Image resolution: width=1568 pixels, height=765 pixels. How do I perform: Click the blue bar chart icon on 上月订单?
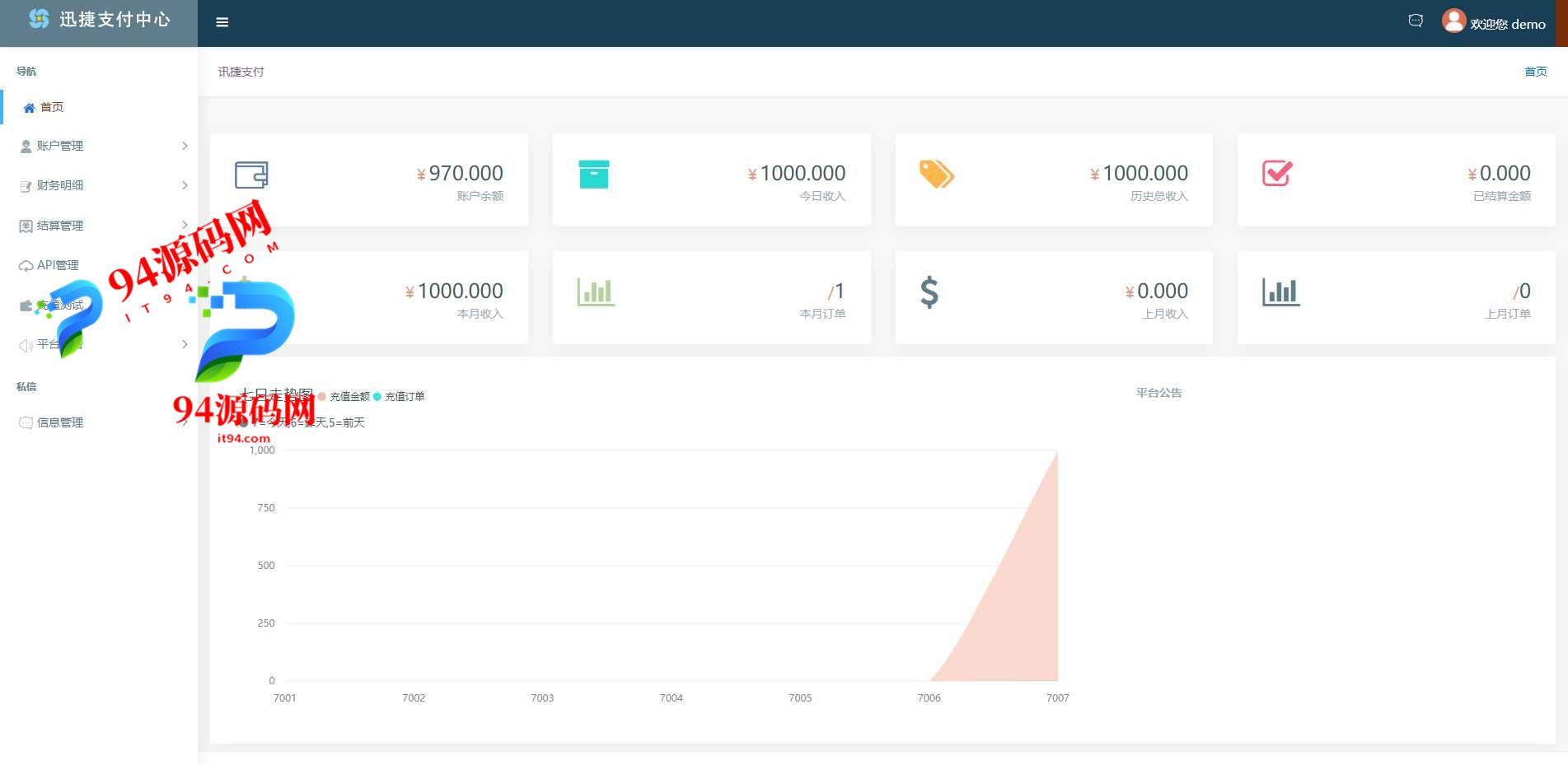[x=1280, y=292]
